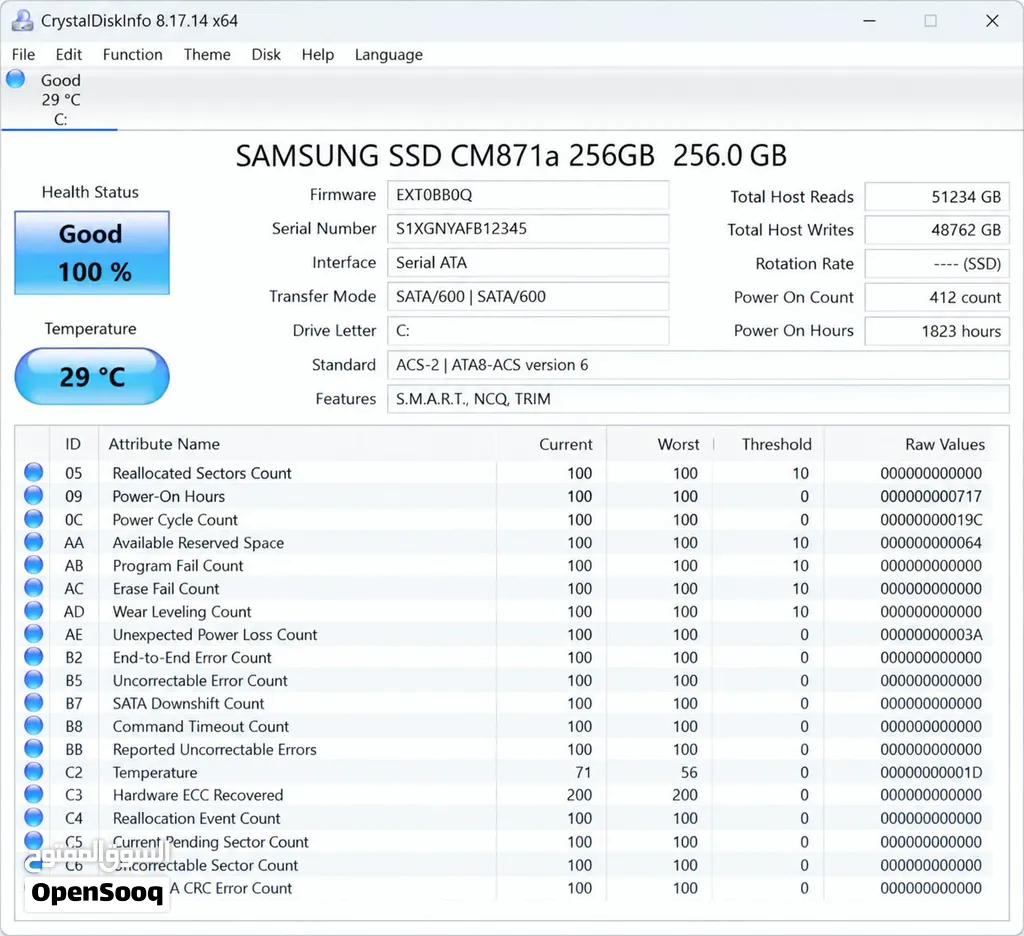Click raw value 00000000003A for Unexpected Power Loss
1024x936 pixels.
click(931, 635)
